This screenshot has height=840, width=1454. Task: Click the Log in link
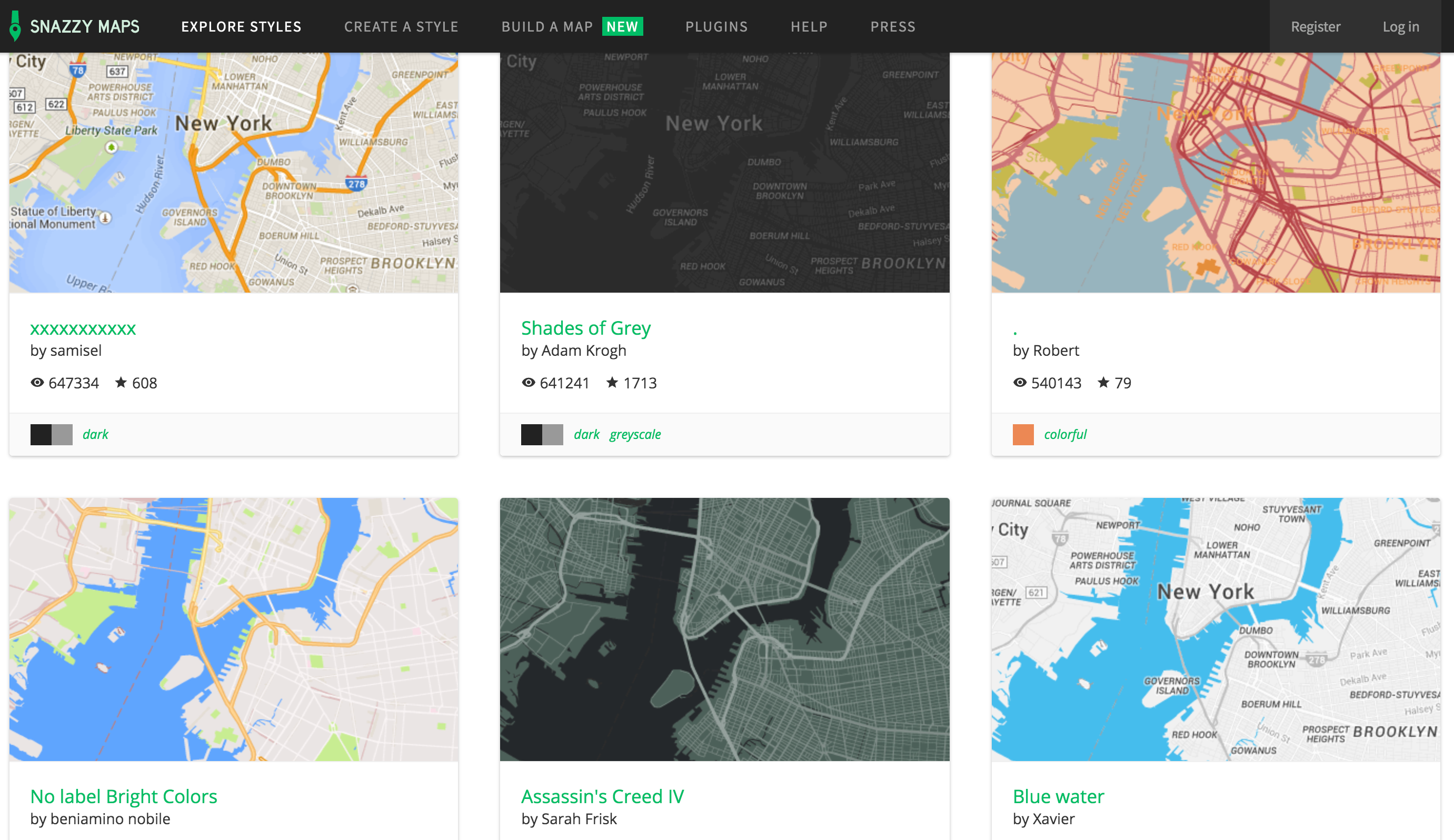click(1400, 26)
